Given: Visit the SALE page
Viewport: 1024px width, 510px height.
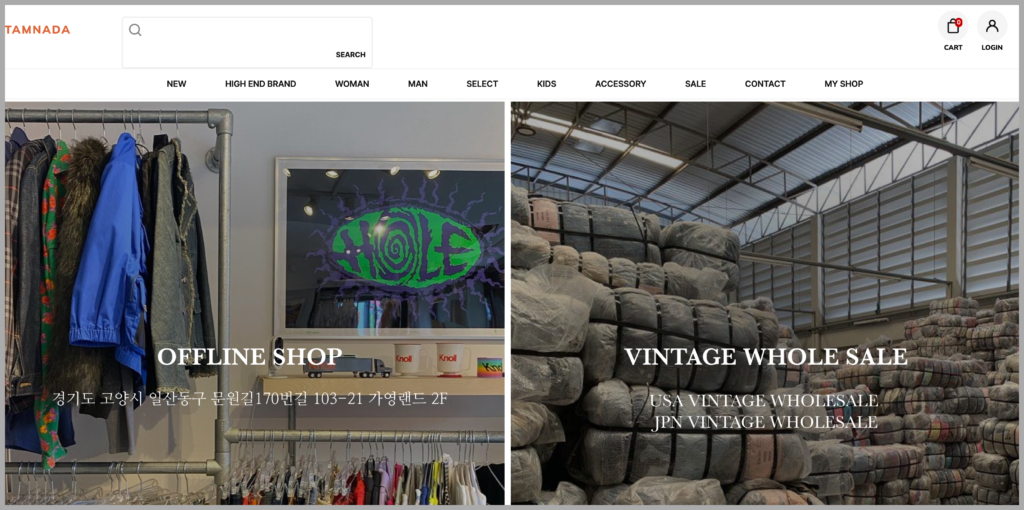Looking at the screenshot, I should pyautogui.click(x=696, y=84).
